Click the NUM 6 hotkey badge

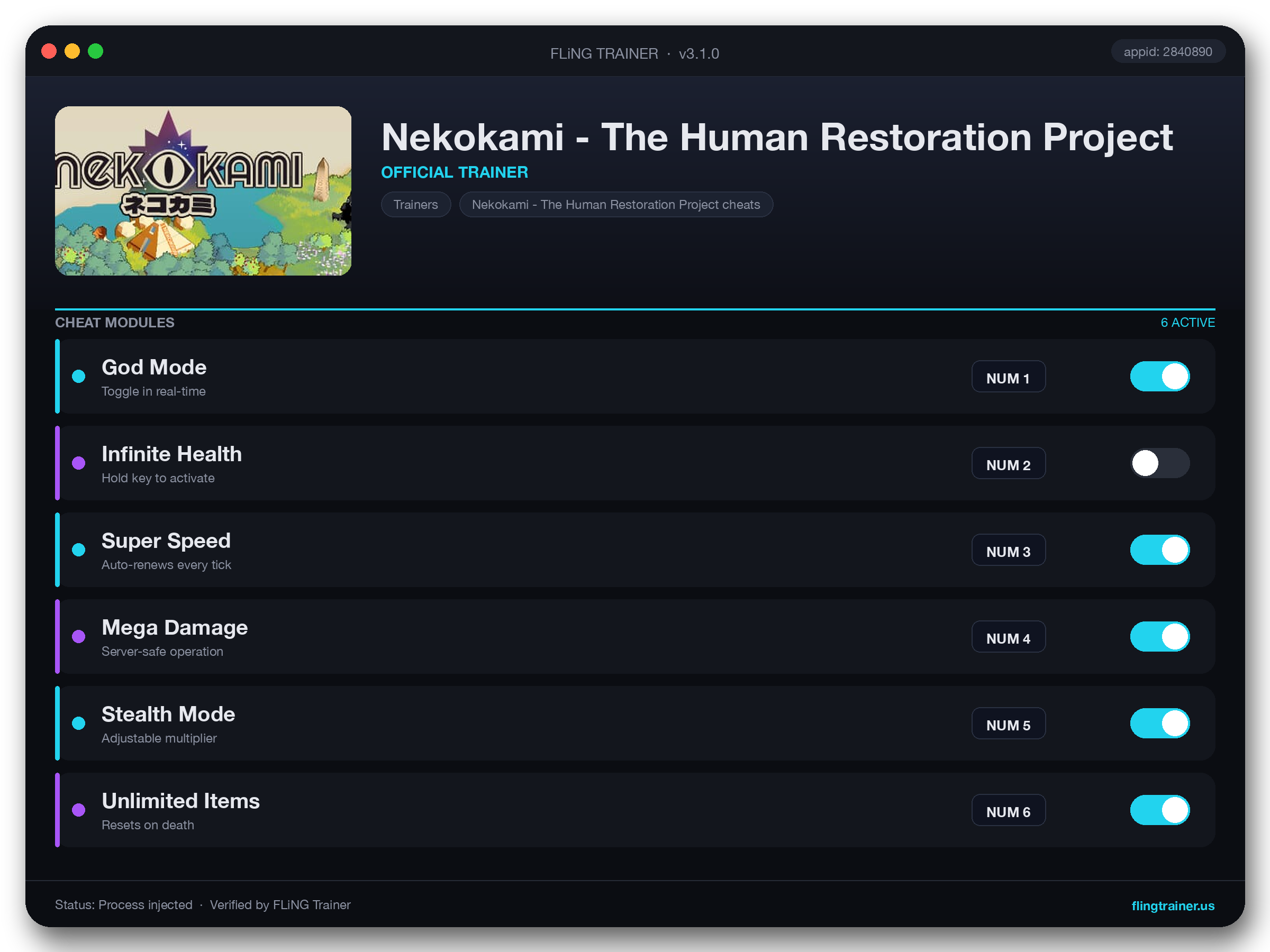click(1008, 810)
